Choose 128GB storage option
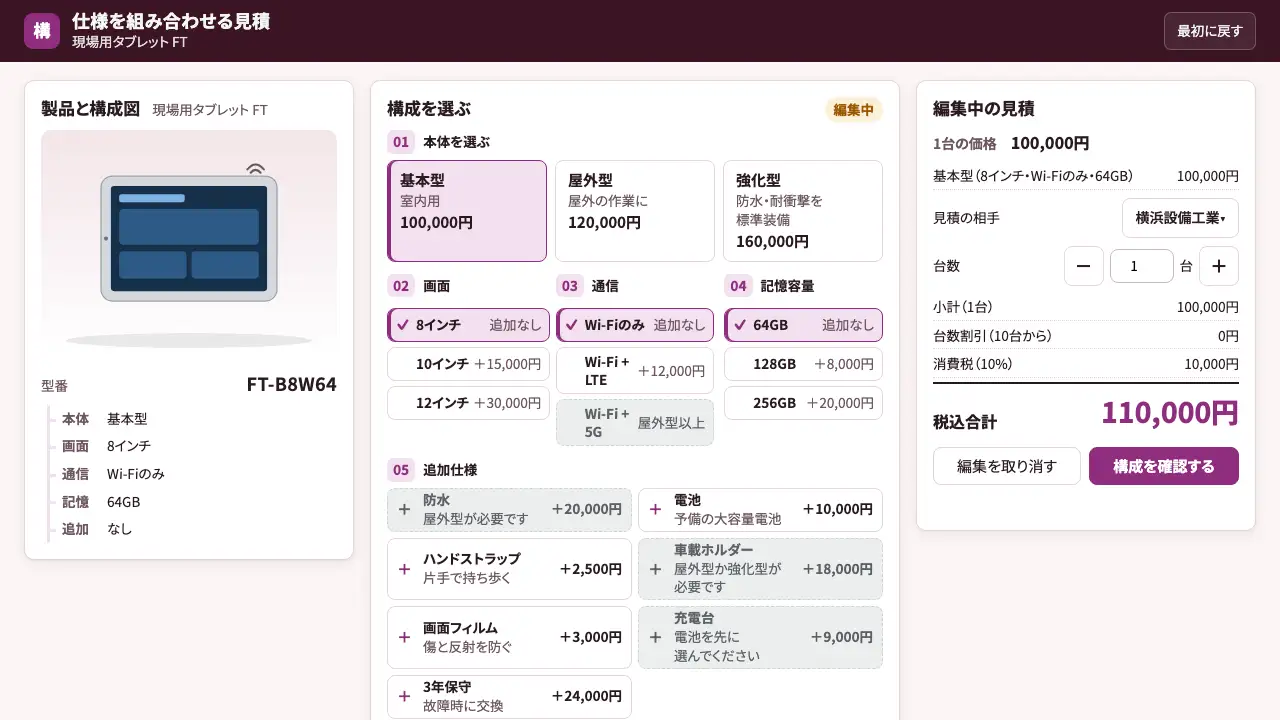The width and height of the screenshot is (1280, 720). pyautogui.click(x=804, y=364)
